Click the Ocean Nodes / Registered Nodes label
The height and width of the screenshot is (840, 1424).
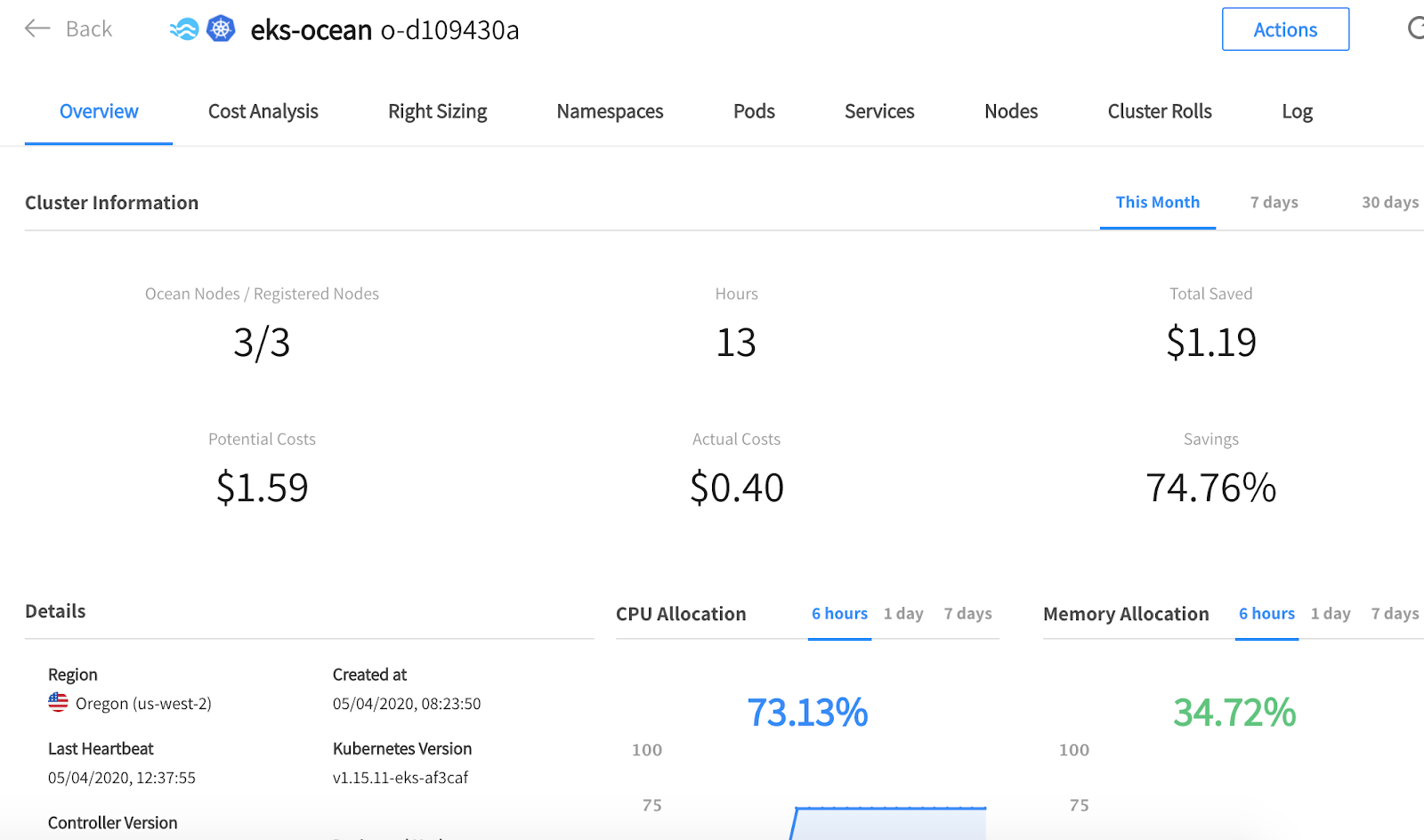[x=262, y=294]
